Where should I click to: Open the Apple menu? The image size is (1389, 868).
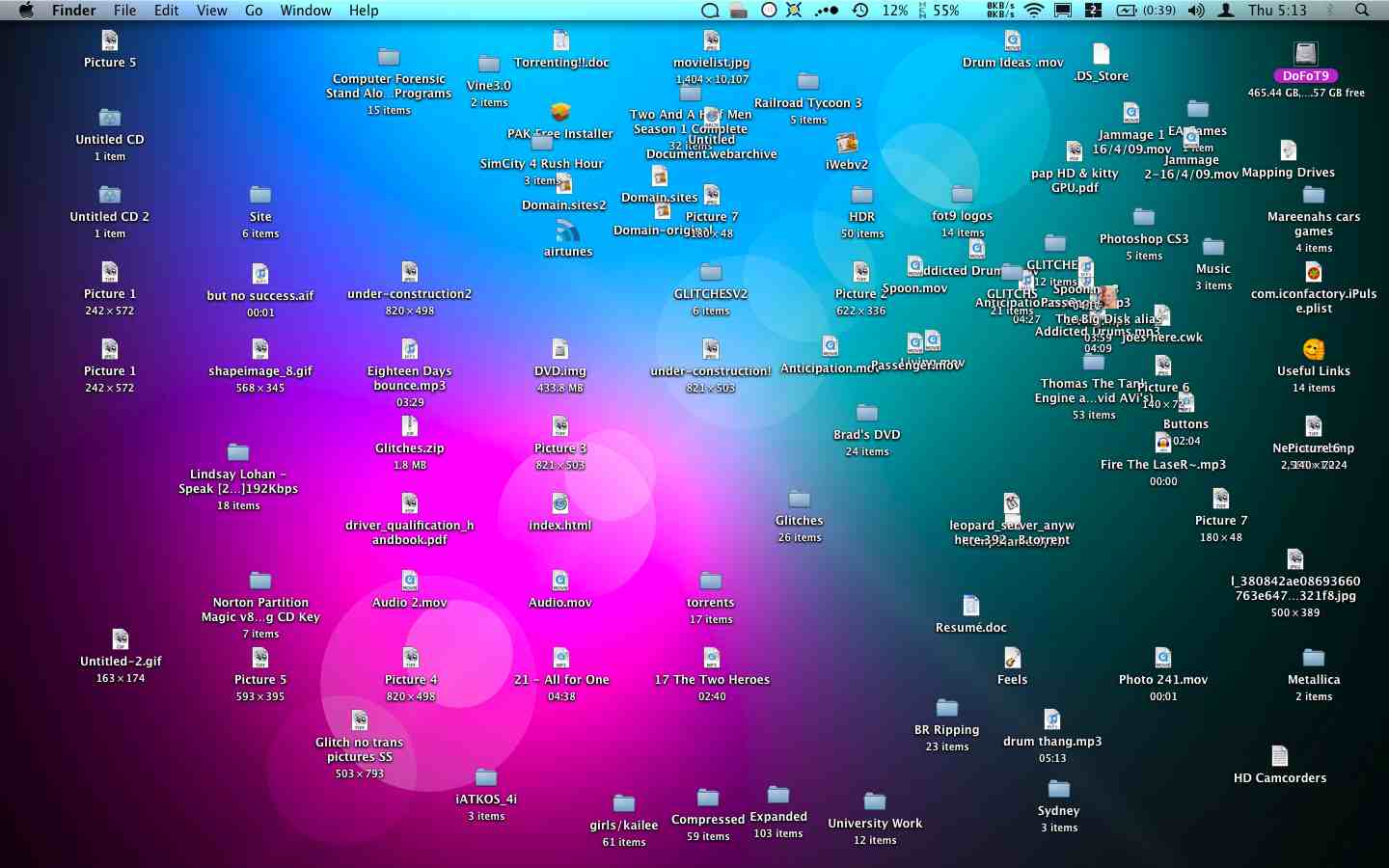pyautogui.click(x=26, y=11)
